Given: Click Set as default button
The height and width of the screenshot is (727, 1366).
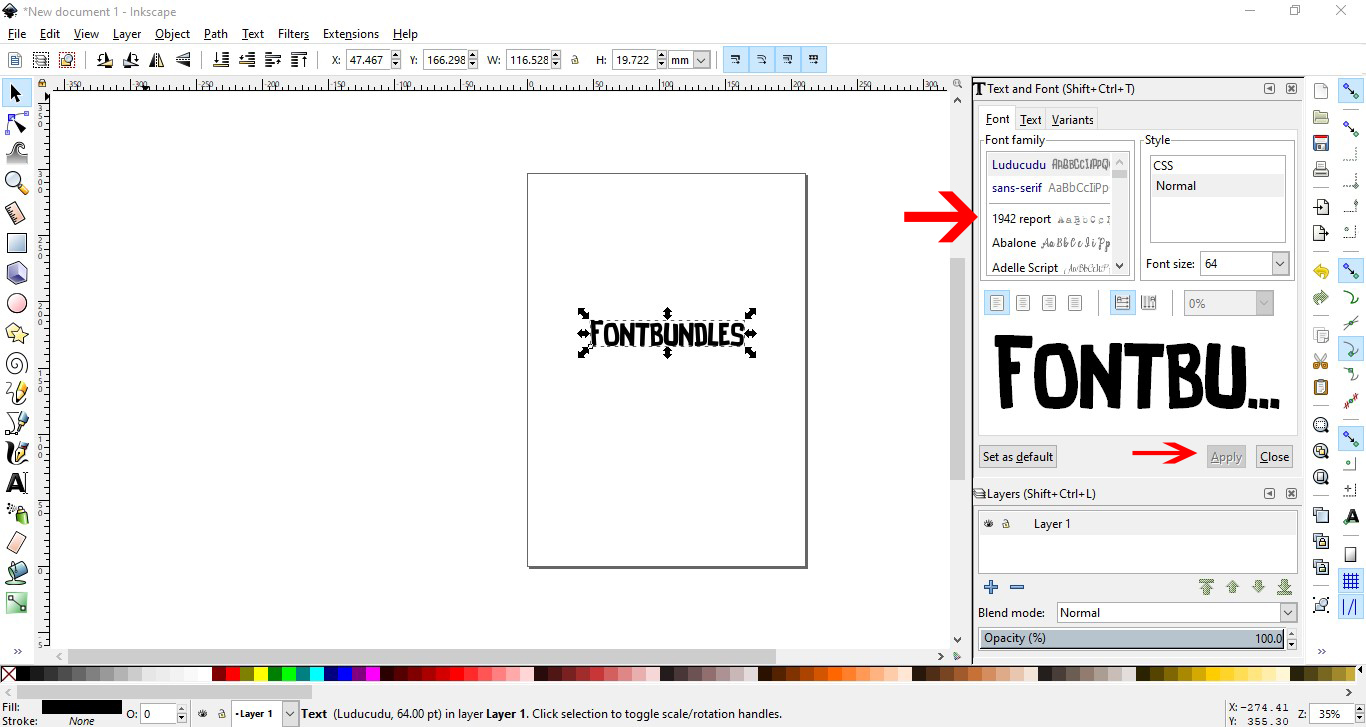Looking at the screenshot, I should click(x=1018, y=457).
